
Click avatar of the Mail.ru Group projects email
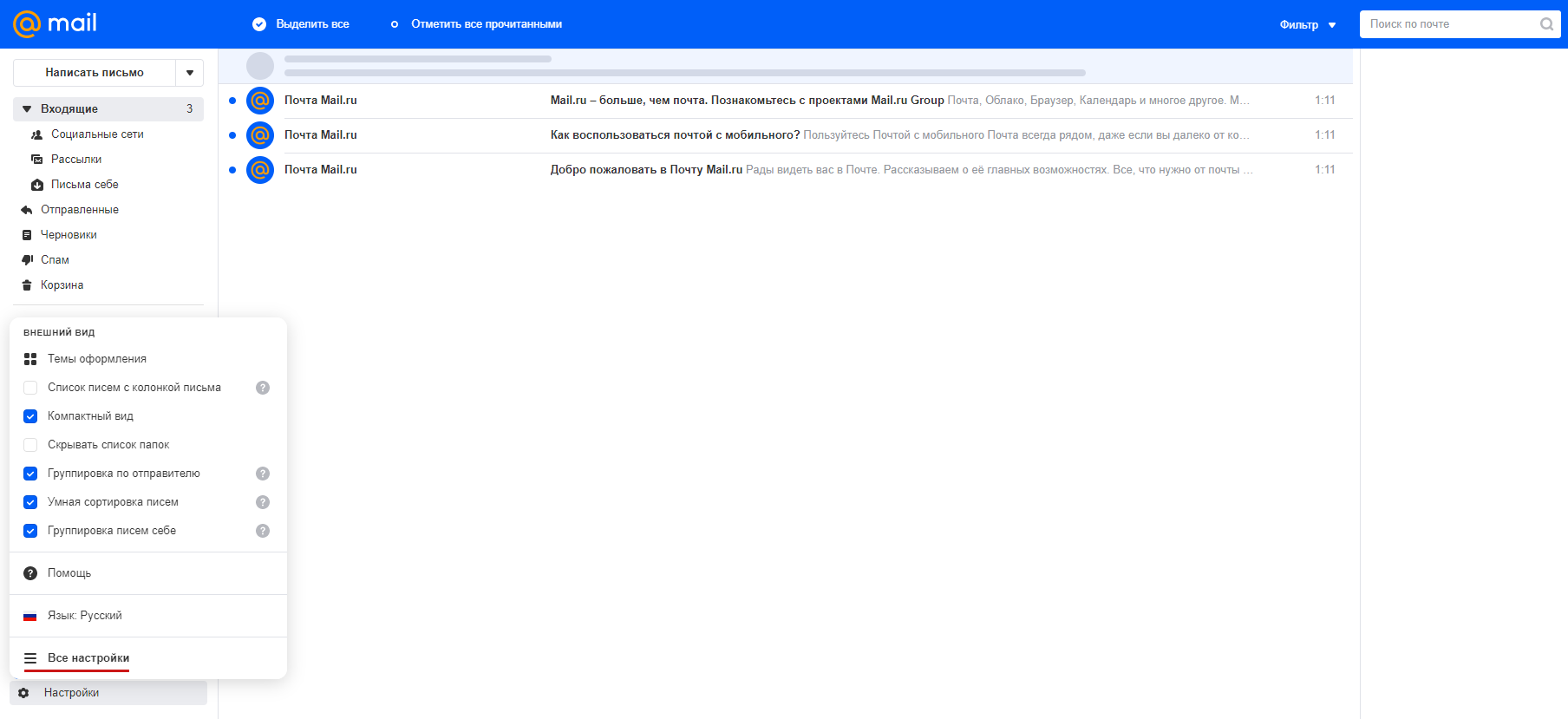pyautogui.click(x=260, y=101)
